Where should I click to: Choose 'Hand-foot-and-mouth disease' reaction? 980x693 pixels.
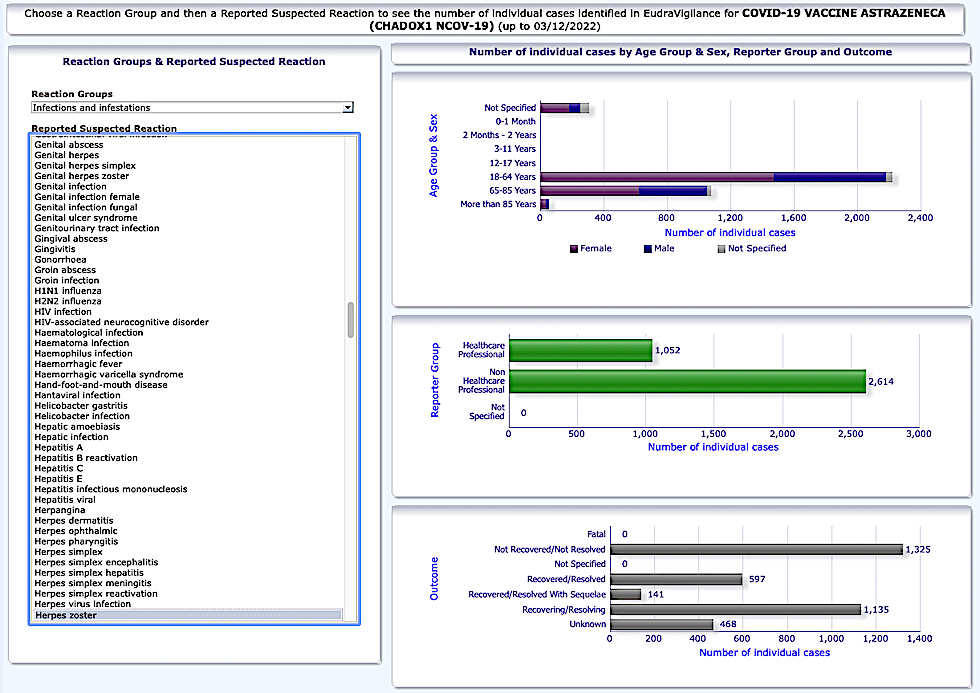(101, 385)
